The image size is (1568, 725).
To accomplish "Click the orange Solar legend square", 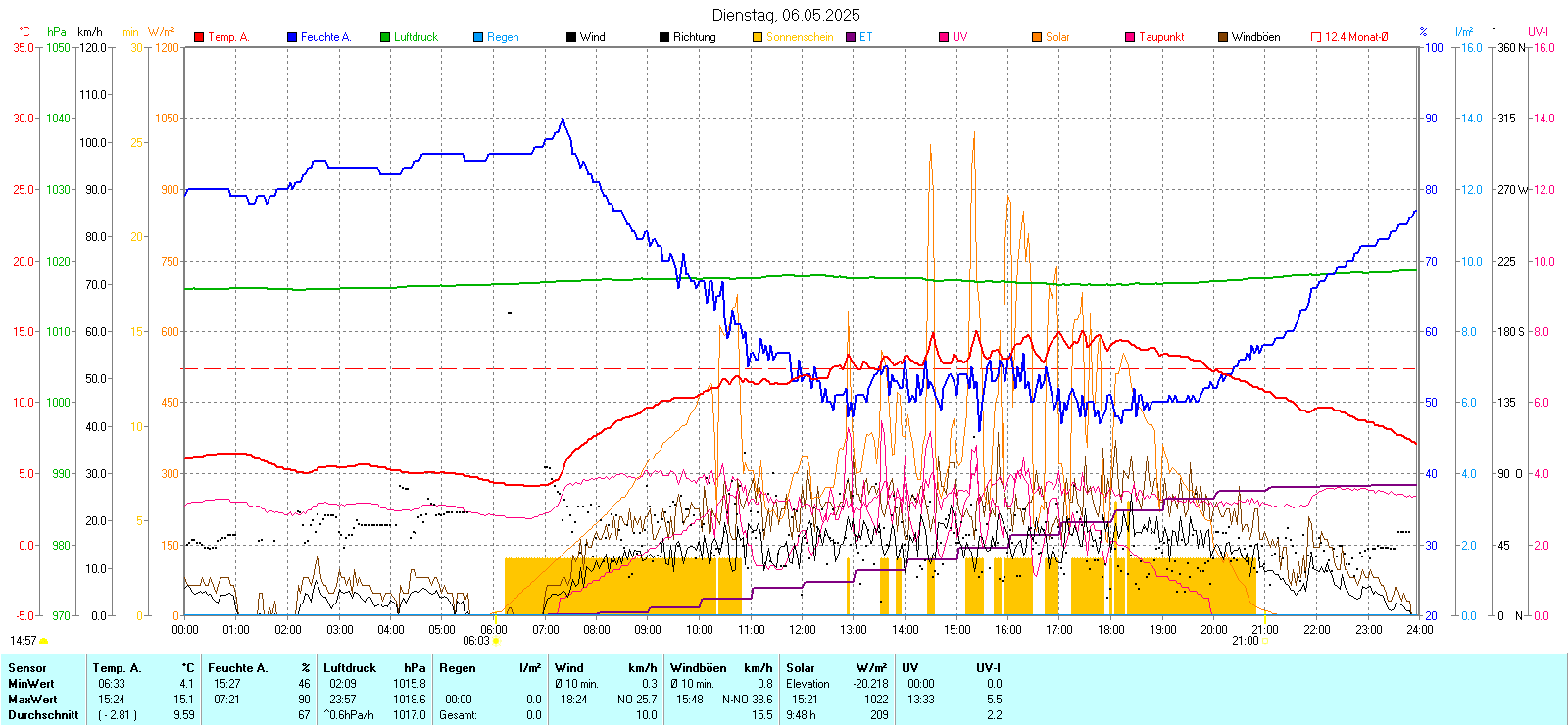I will (x=1037, y=37).
